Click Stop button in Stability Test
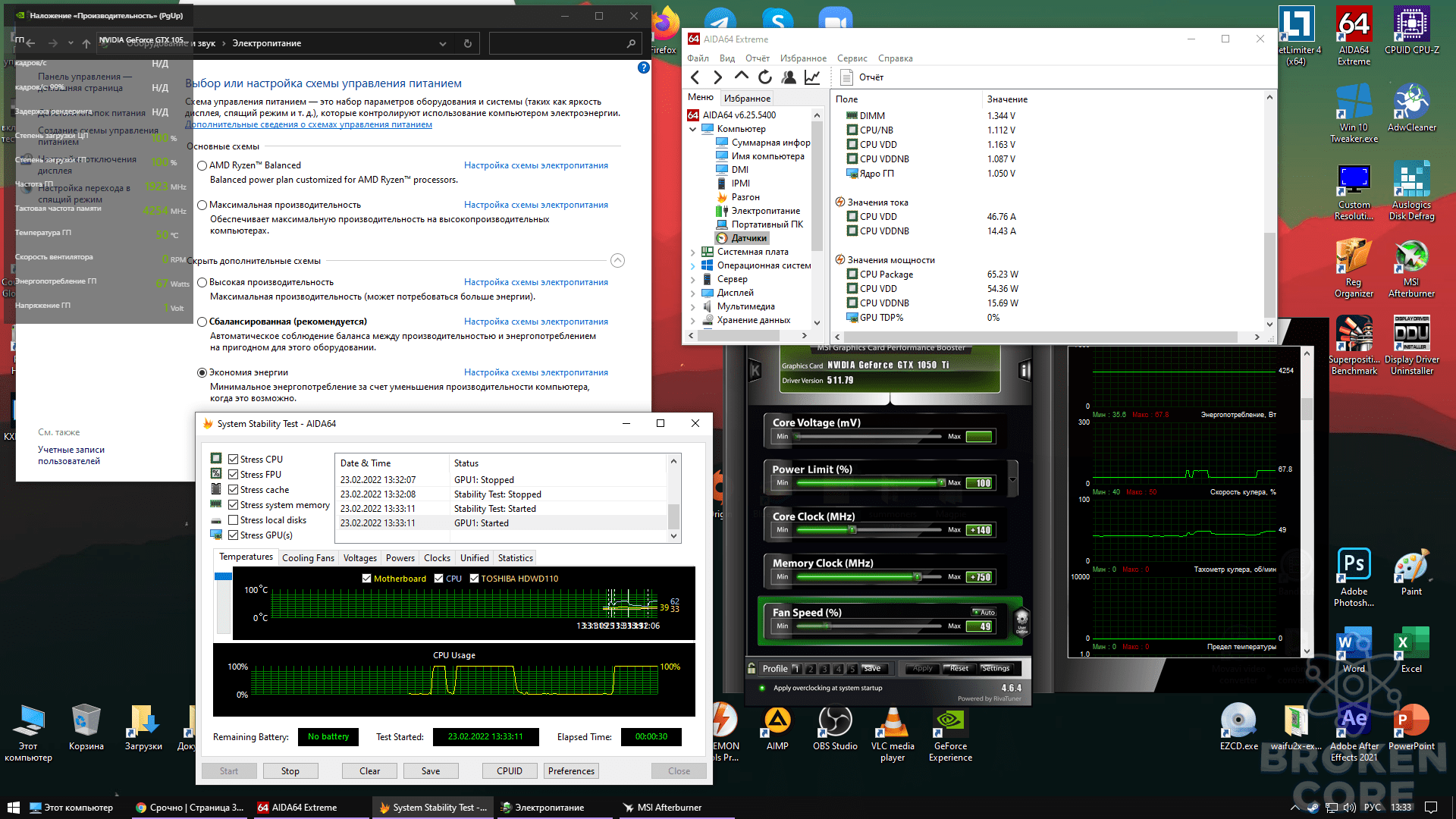 coord(290,770)
